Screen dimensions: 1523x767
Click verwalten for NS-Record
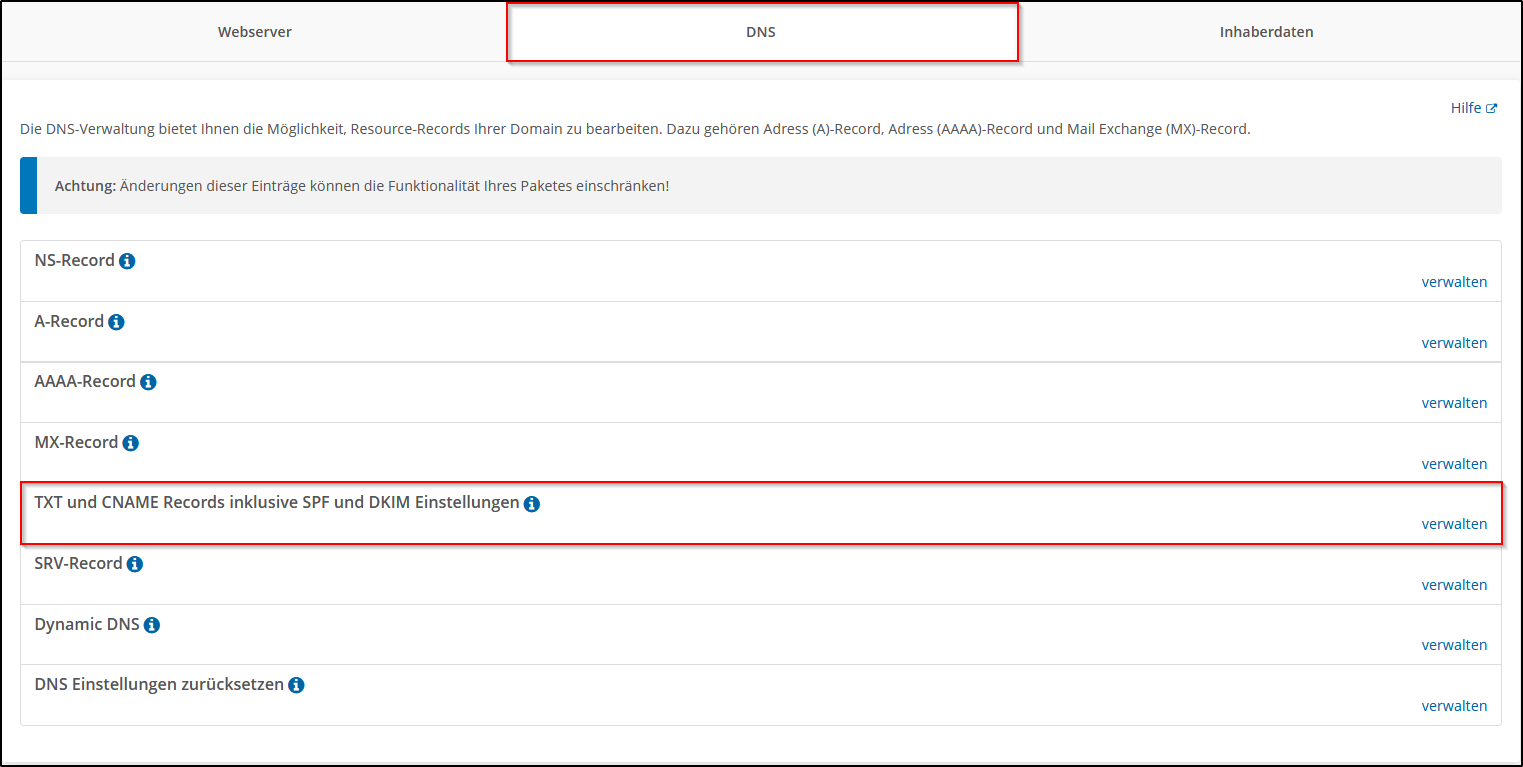pyautogui.click(x=1454, y=282)
